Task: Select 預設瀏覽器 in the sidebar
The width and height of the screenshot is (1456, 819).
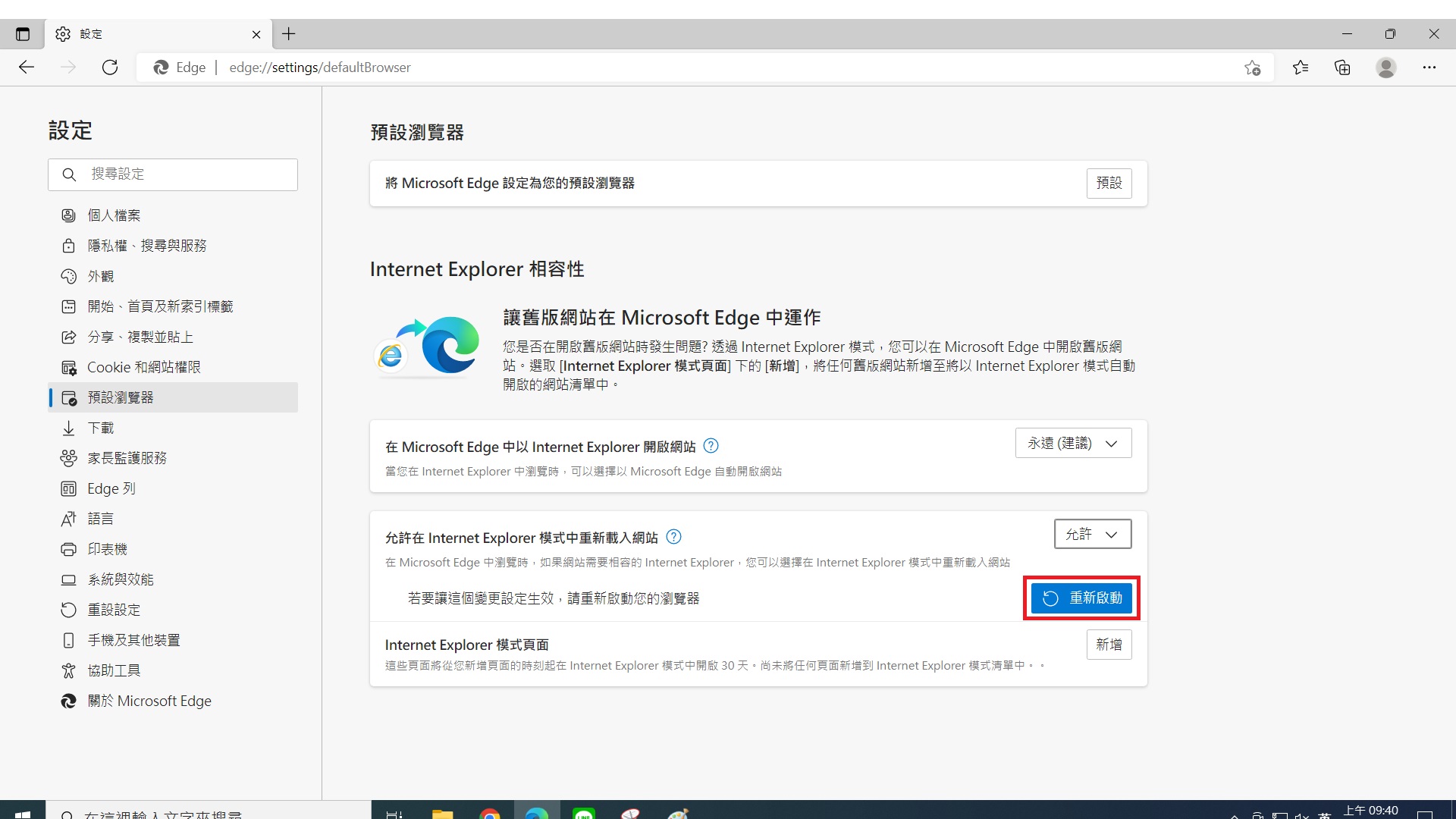Action: tap(173, 397)
